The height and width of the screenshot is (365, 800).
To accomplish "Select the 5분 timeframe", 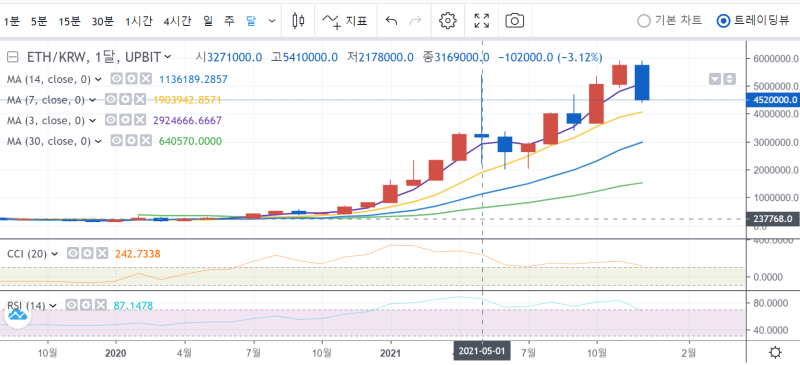I will pos(38,21).
